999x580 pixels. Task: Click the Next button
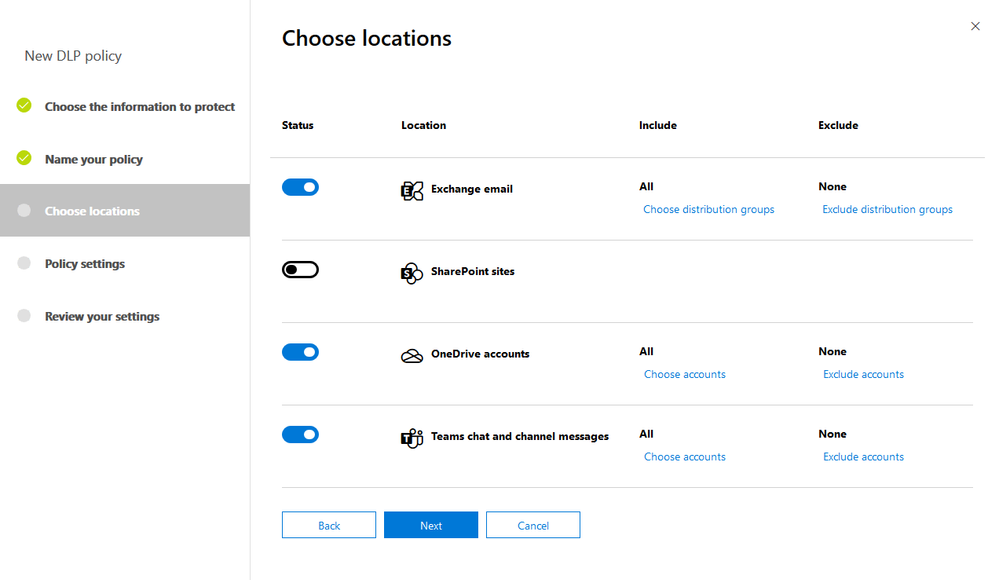(431, 525)
